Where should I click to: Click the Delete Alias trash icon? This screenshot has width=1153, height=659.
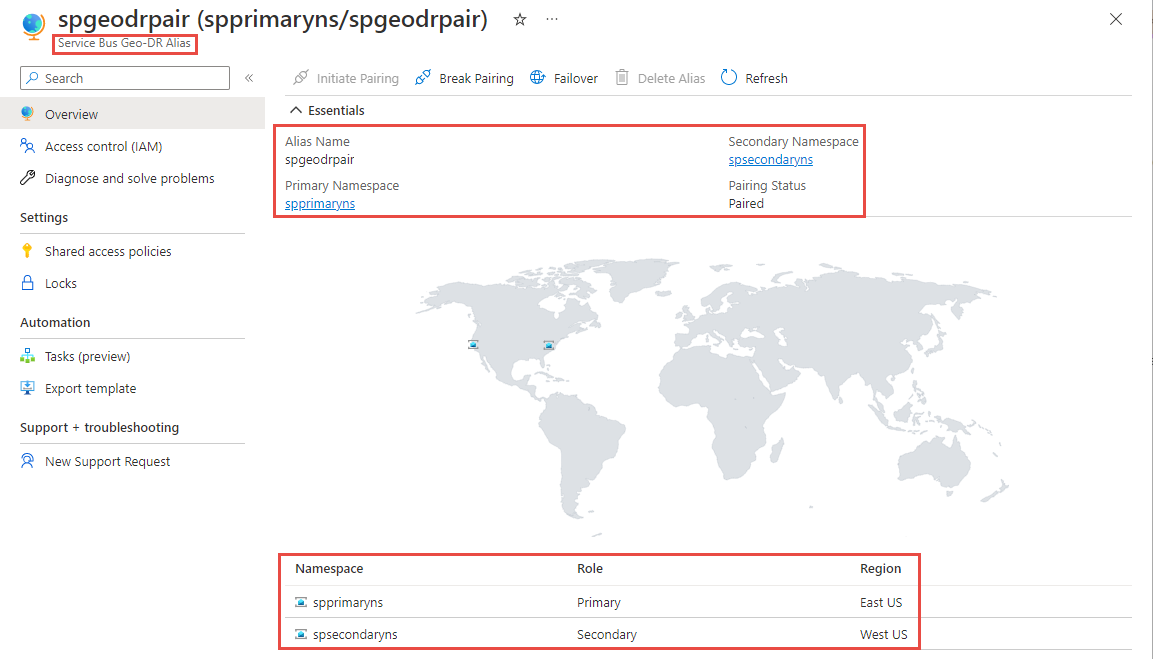622,78
